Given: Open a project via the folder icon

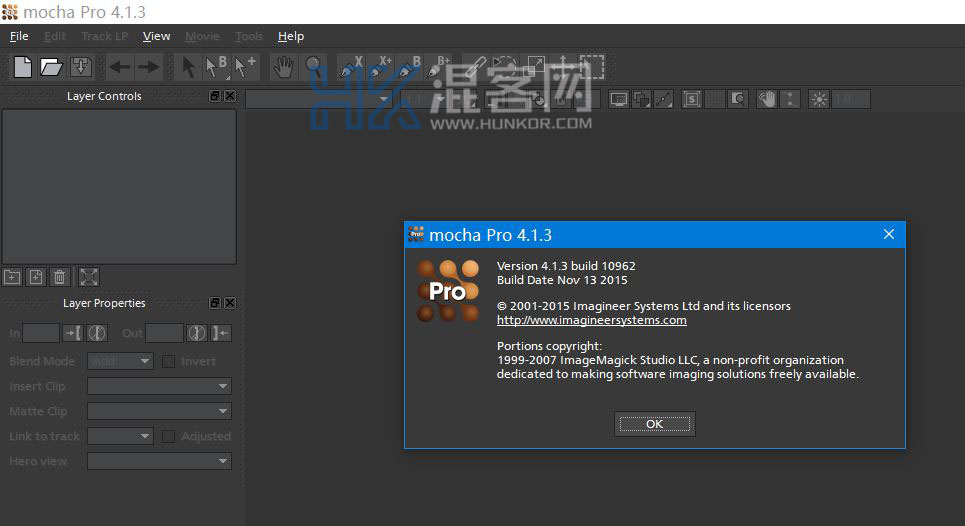Looking at the screenshot, I should [51, 66].
